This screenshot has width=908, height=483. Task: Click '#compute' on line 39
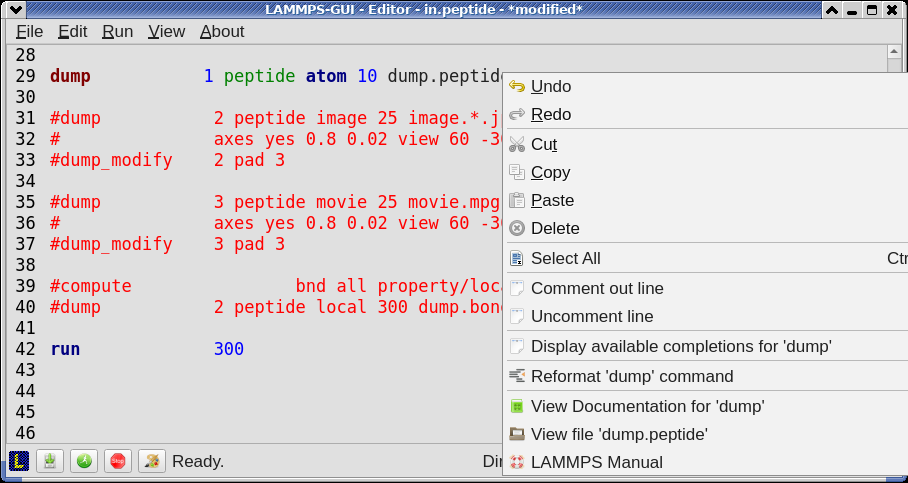pos(91,286)
